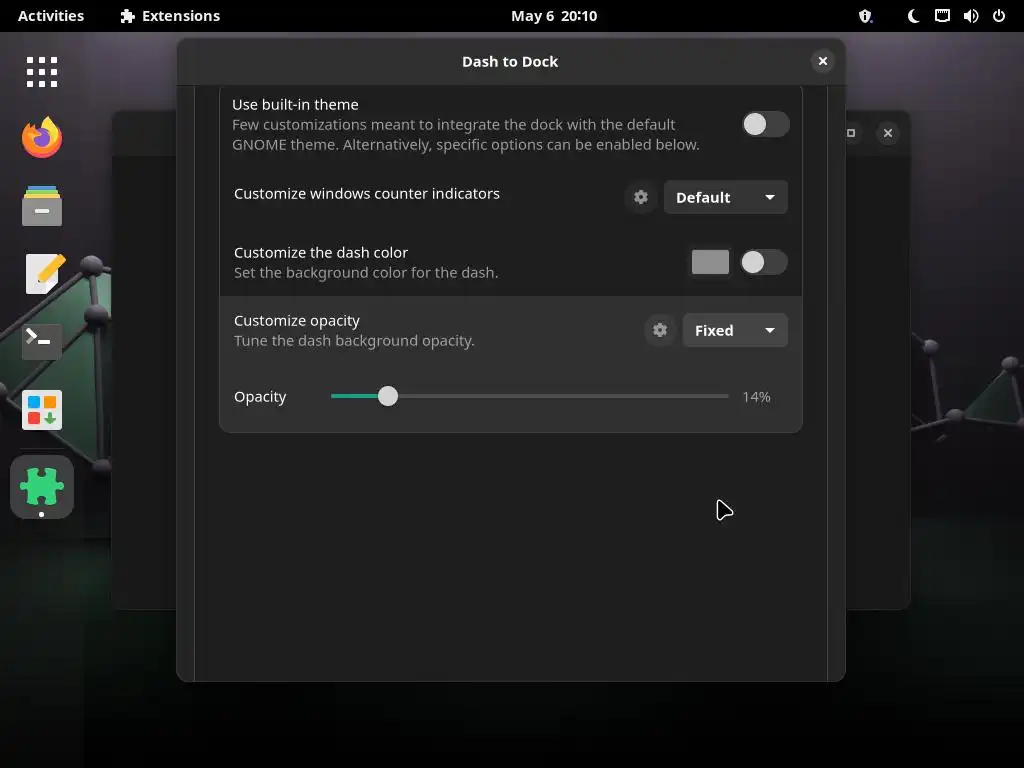Viewport: 1024px width, 768px height.
Task: Open the Show Applications grid
Action: pyautogui.click(x=42, y=72)
